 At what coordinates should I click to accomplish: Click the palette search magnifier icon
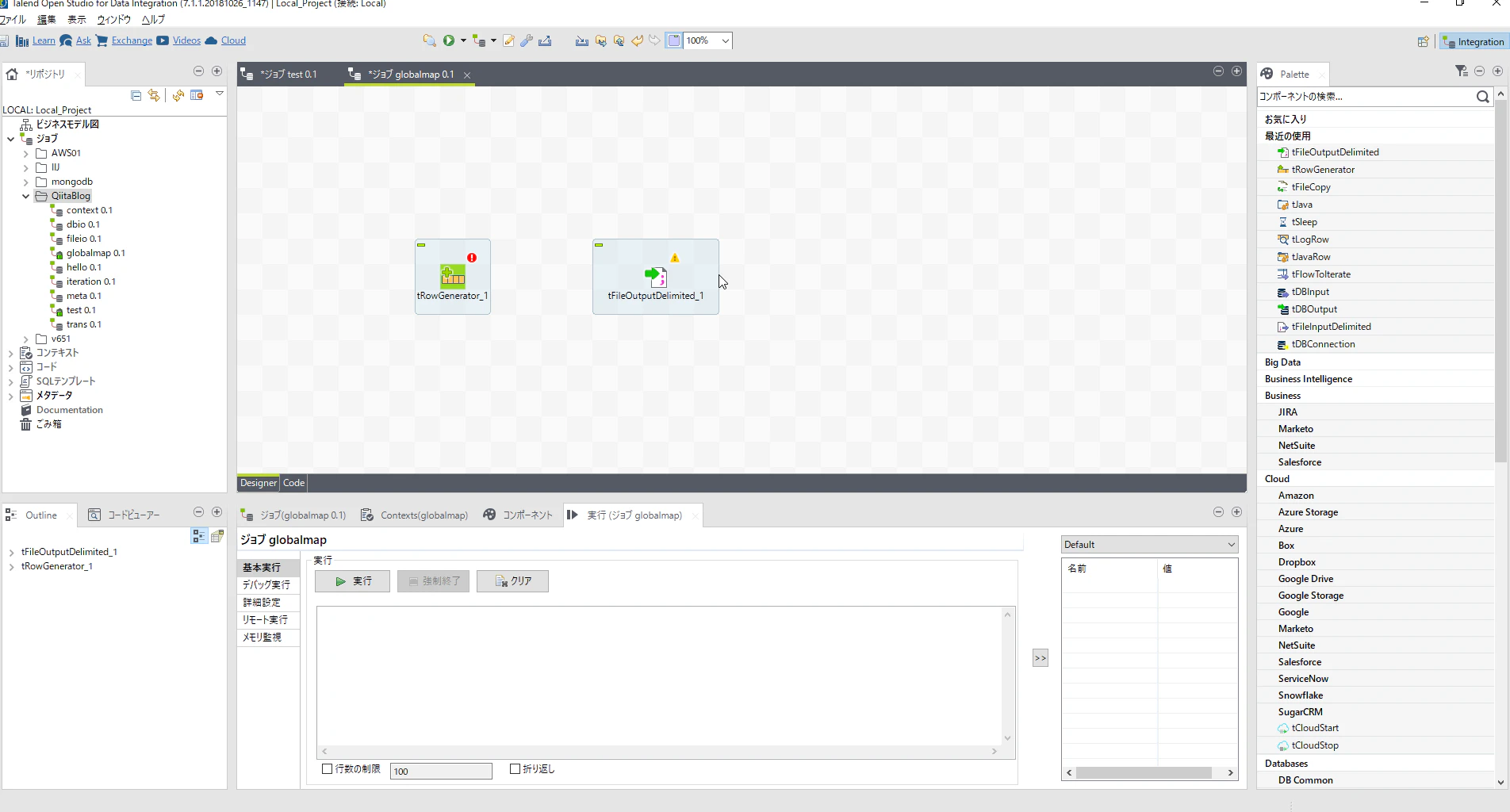(x=1482, y=97)
